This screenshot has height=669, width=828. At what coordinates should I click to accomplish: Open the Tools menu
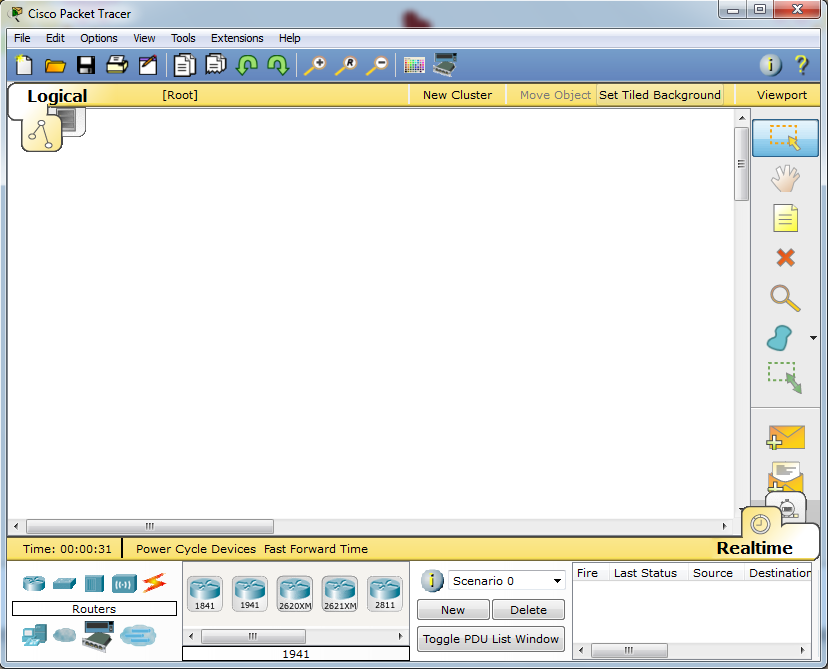[183, 38]
